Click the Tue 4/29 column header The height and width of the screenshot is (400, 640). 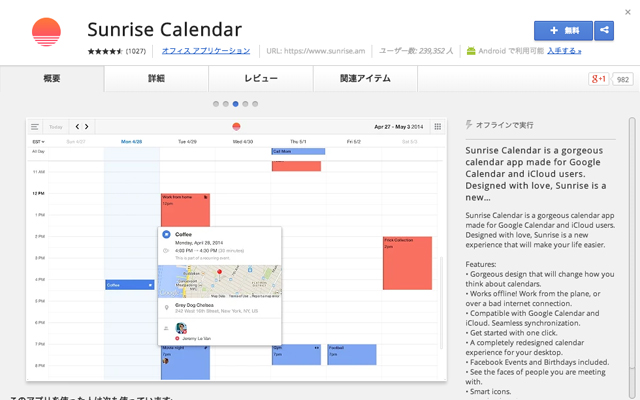(x=187, y=142)
